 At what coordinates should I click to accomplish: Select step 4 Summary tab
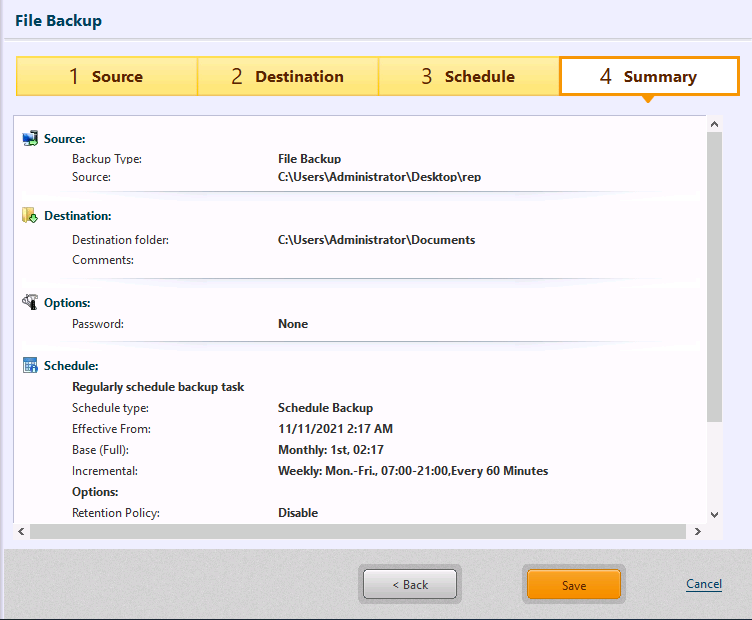pos(649,77)
